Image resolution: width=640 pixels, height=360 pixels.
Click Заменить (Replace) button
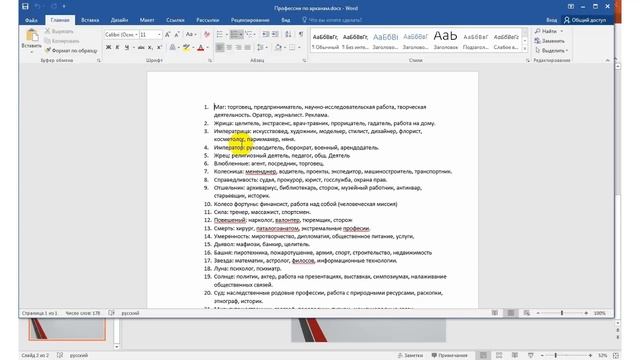[550, 41]
